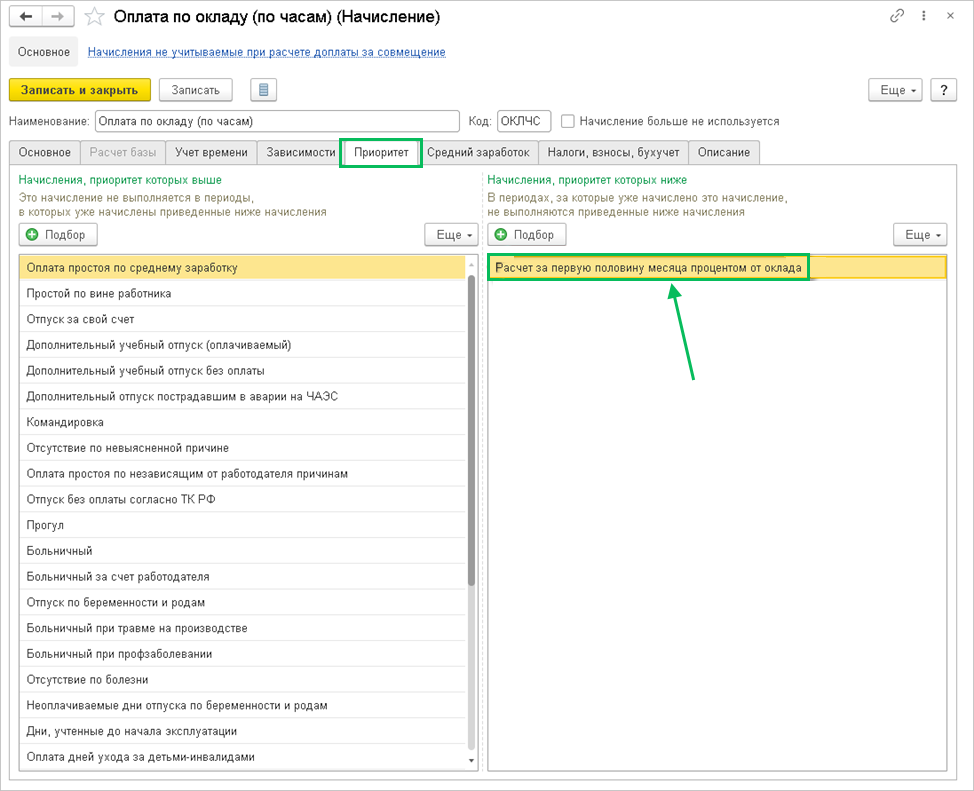
Task: Select 'Оплата дней ухода за детьми-инвалидами' row
Action: [x=243, y=757]
